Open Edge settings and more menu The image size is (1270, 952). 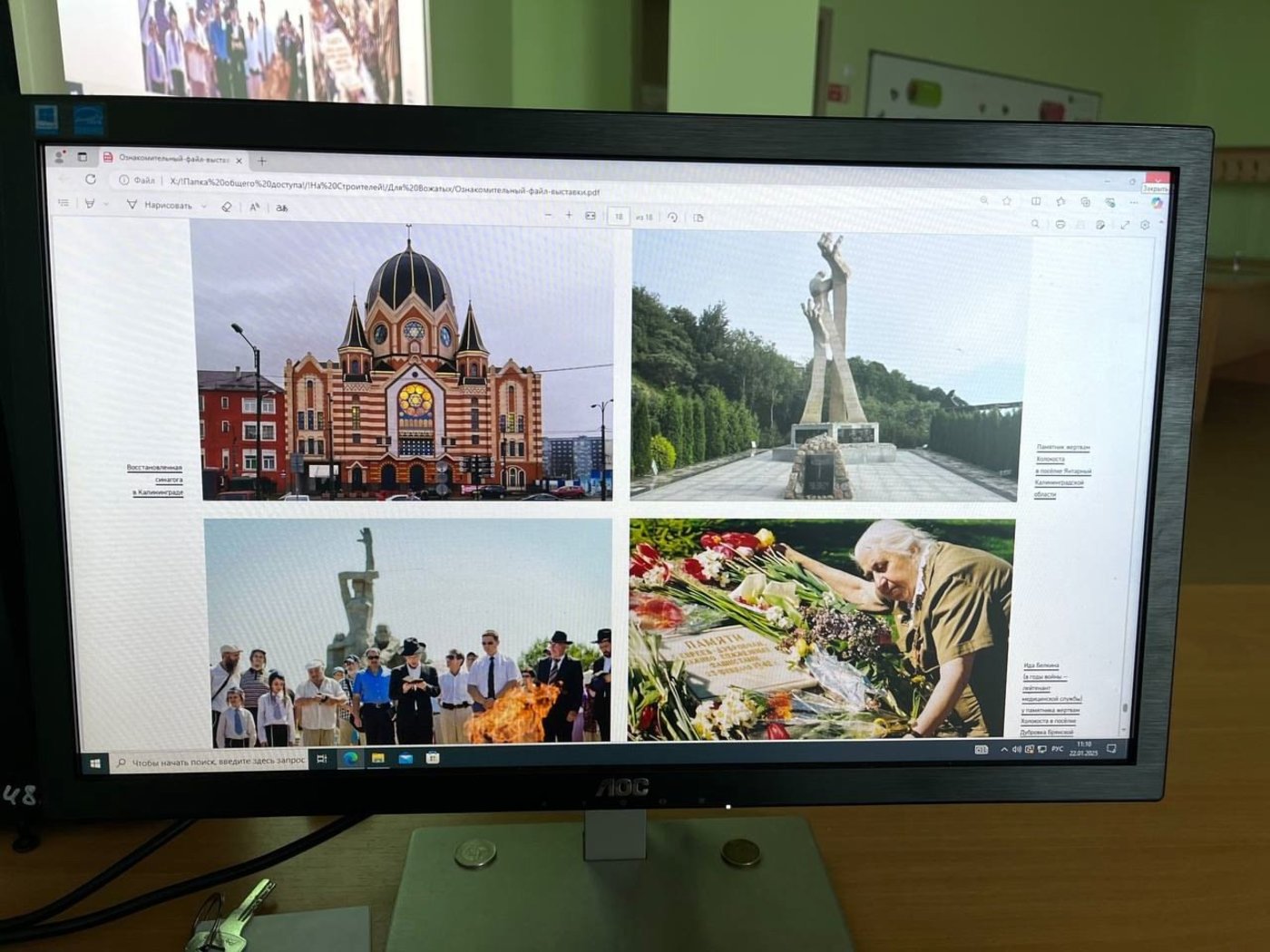pos(1134,203)
